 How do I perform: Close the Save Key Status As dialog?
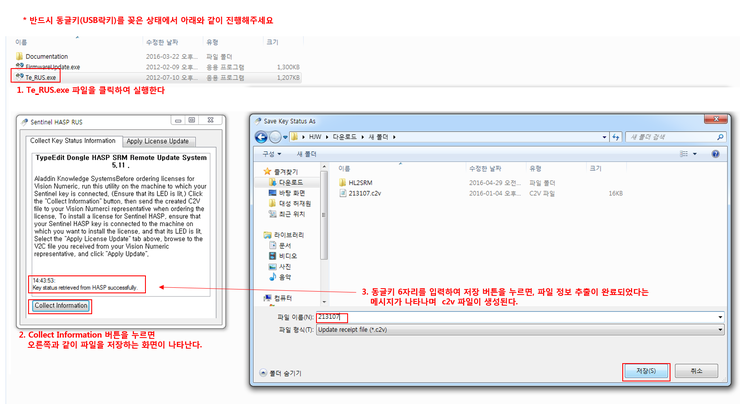(x=716, y=119)
